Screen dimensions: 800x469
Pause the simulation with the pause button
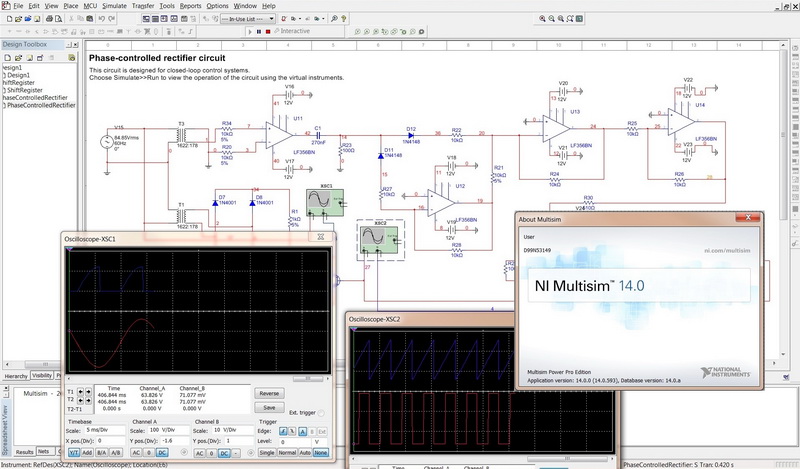(x=259, y=31)
